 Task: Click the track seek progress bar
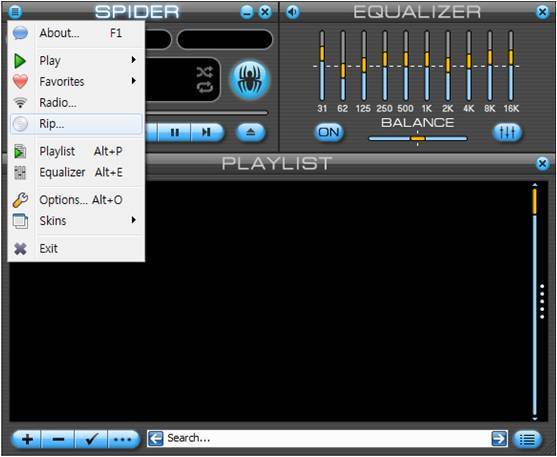tap(207, 113)
